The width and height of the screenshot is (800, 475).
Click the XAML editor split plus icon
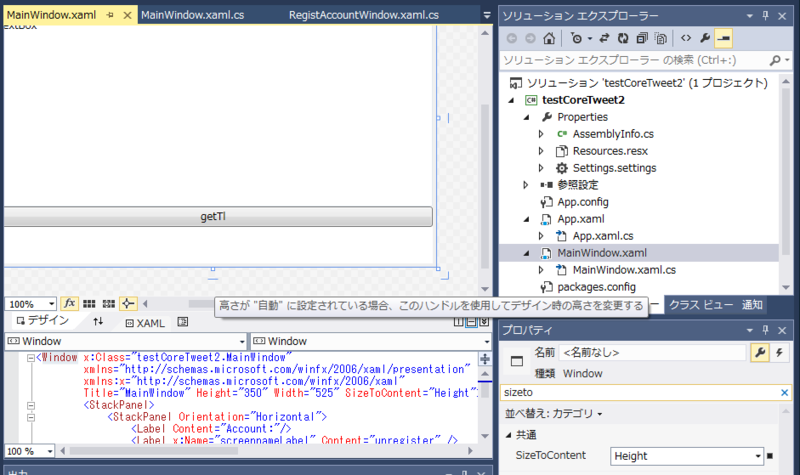tap(485, 359)
